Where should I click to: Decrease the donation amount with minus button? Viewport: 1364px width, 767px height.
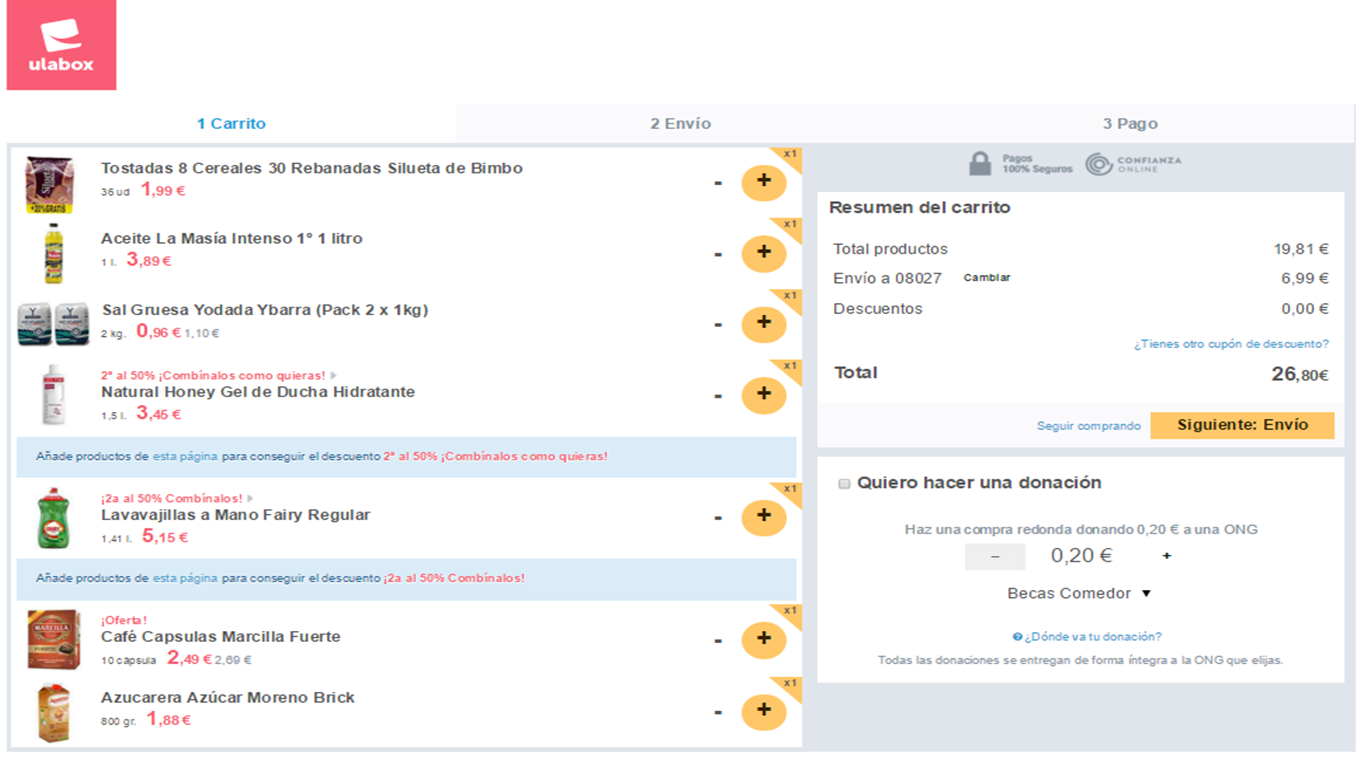pos(994,557)
